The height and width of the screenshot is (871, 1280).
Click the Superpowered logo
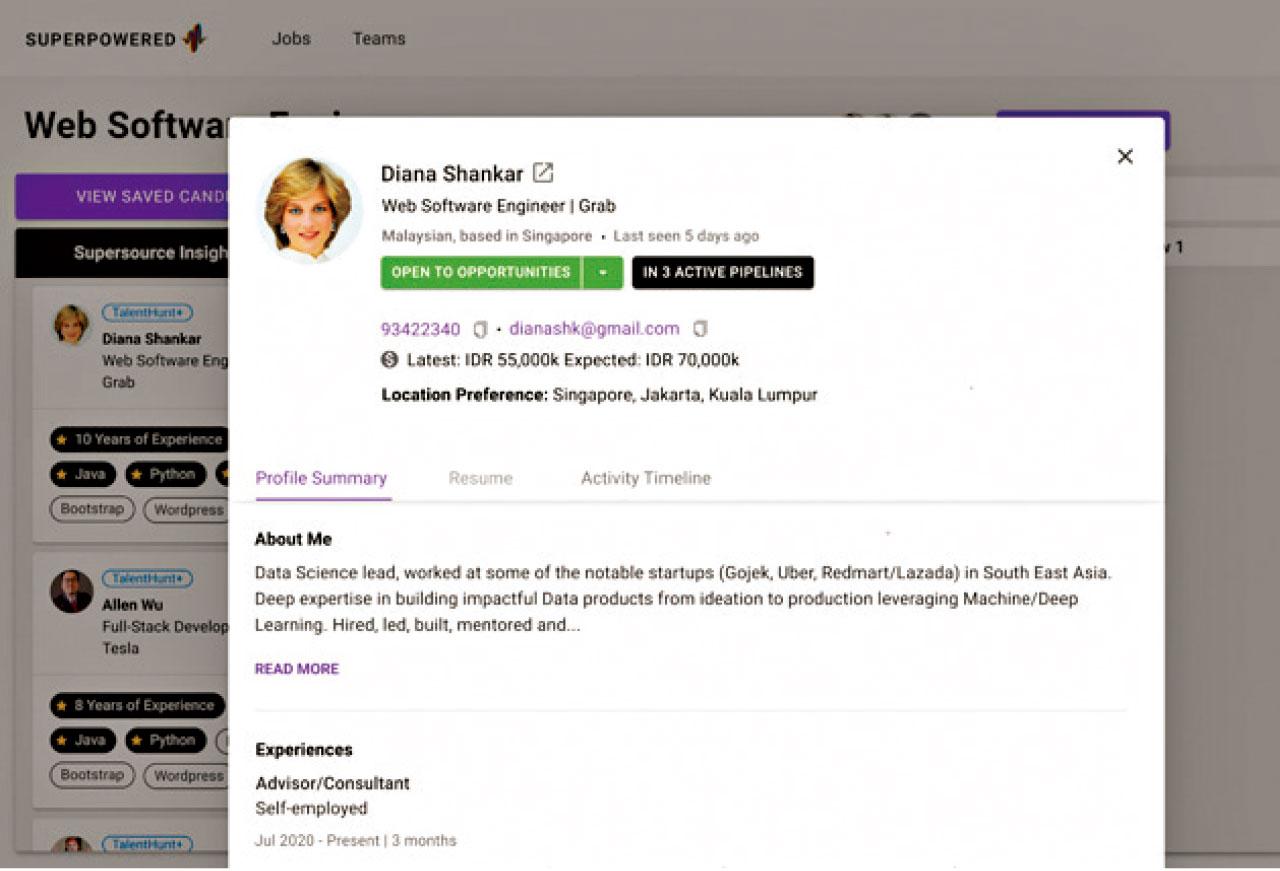(x=115, y=39)
